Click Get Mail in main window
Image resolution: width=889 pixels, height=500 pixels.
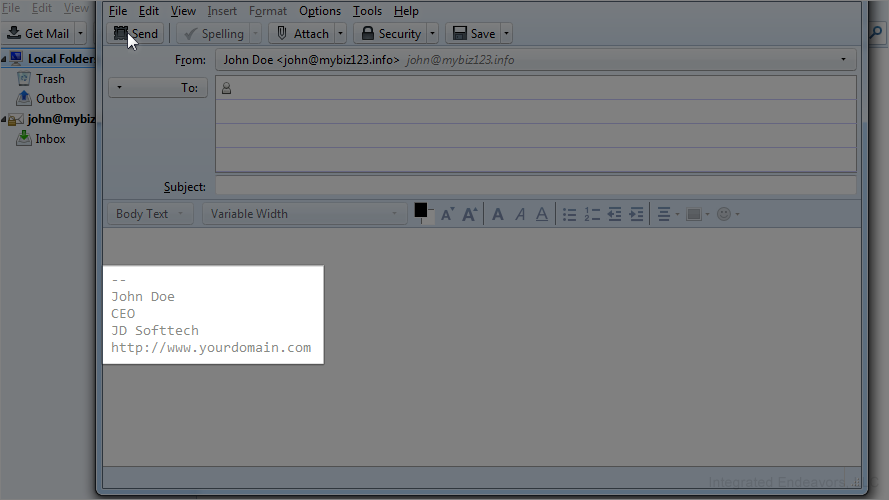[38, 33]
